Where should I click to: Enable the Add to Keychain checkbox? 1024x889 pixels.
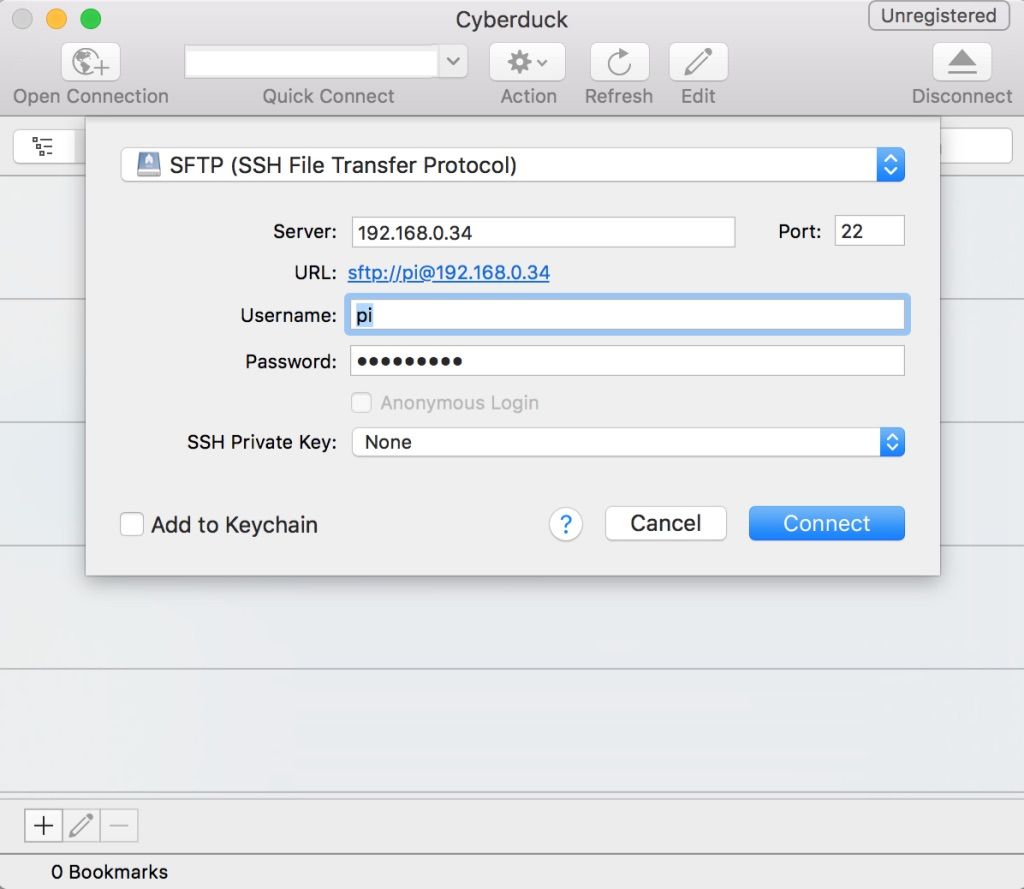[132, 524]
